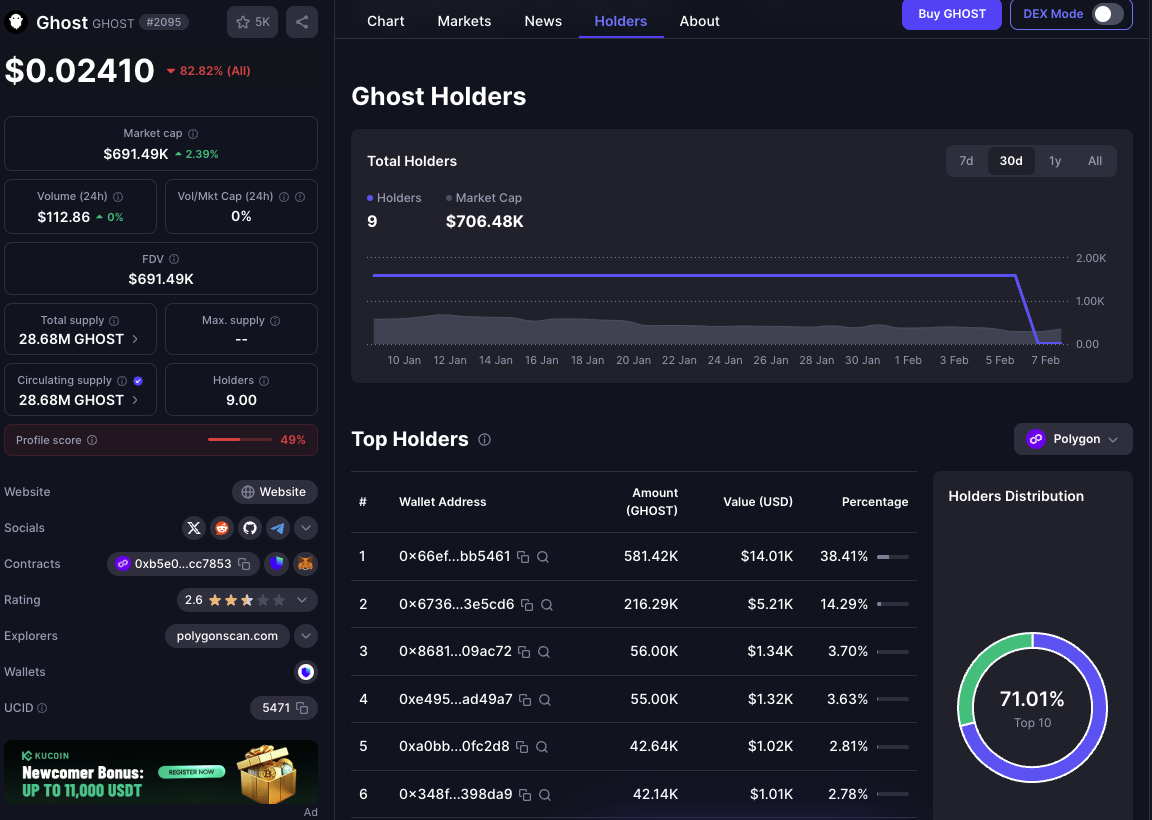Image resolution: width=1152 pixels, height=820 pixels.
Task: Click the MetaMask fox icon
Action: coord(305,564)
